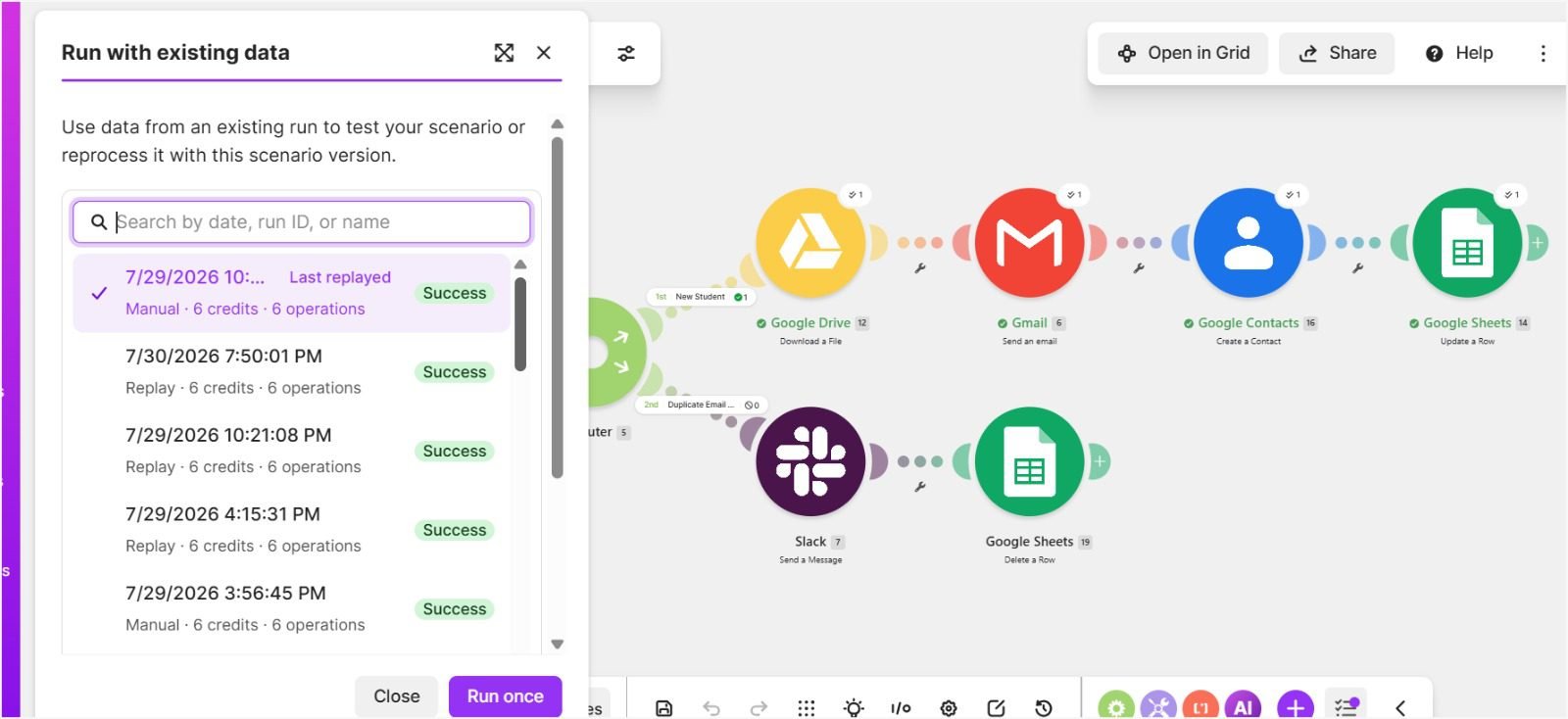Open the Help menu
Screen dimensions: 1568x719
point(1458,53)
